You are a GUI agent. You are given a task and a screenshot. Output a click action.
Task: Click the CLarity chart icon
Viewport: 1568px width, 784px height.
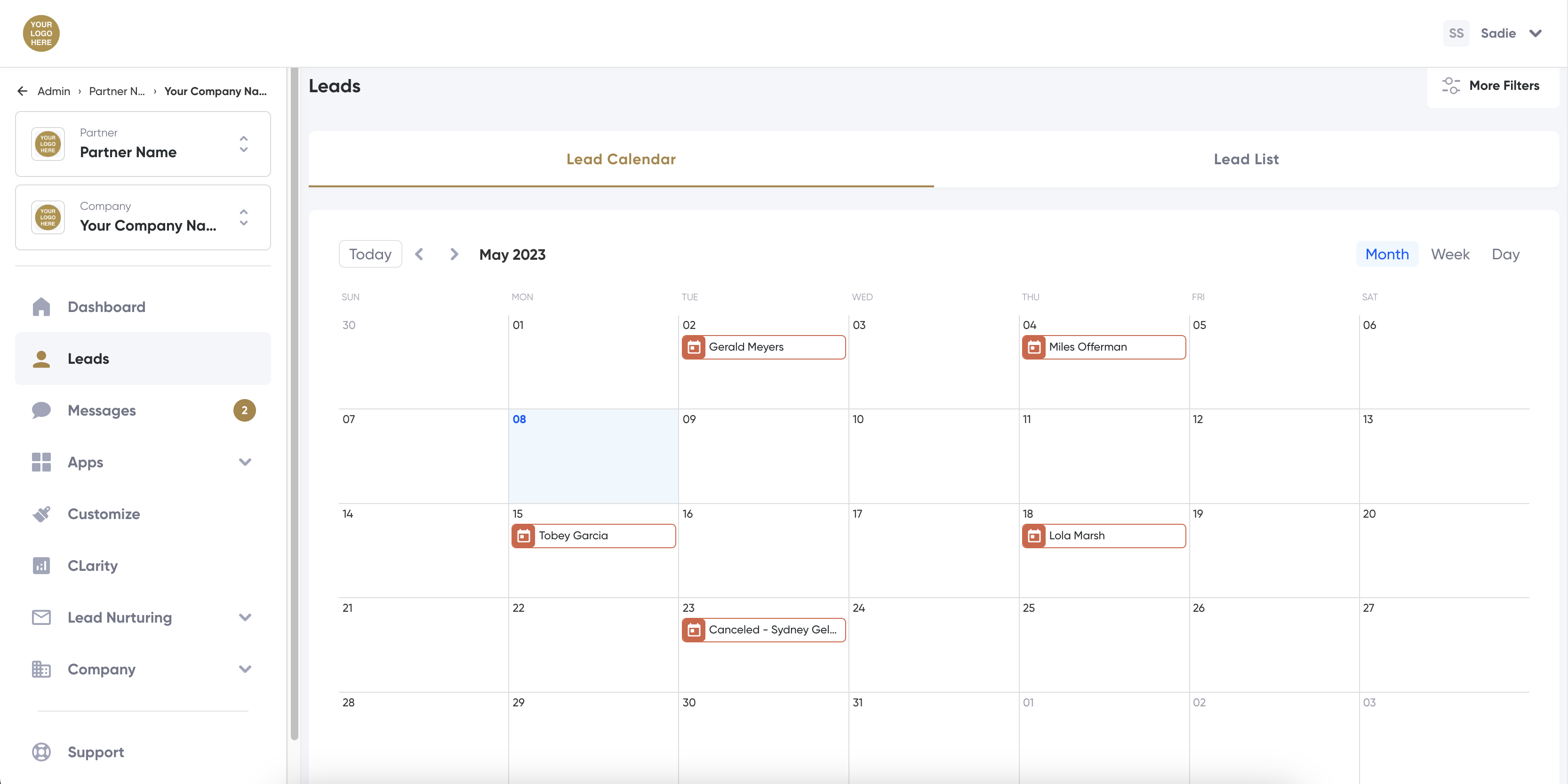point(41,566)
